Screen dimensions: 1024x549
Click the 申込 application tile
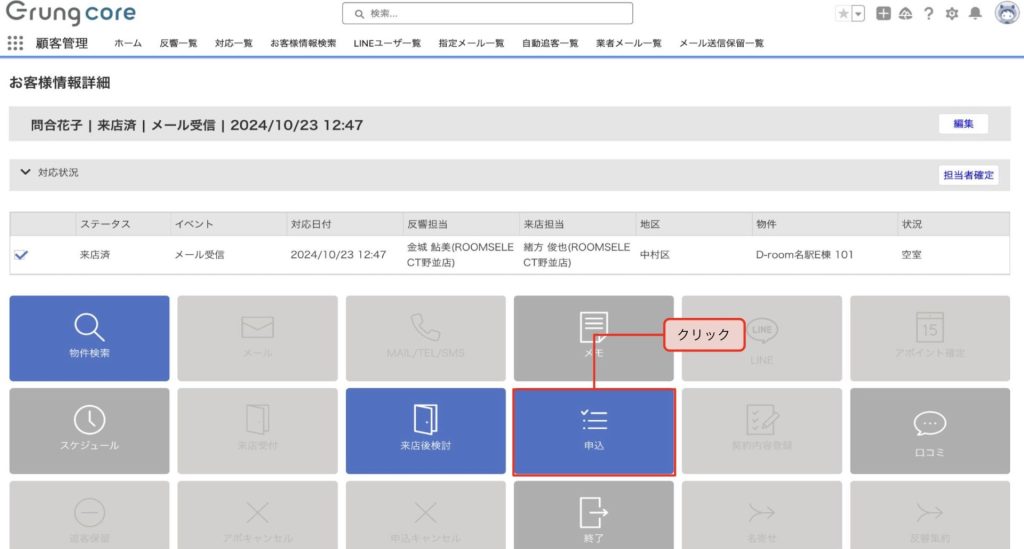593,431
